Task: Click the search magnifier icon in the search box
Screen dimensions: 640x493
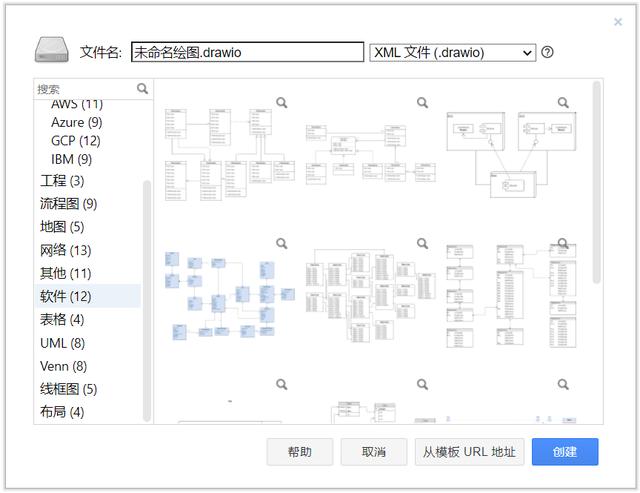Action: click(x=143, y=89)
